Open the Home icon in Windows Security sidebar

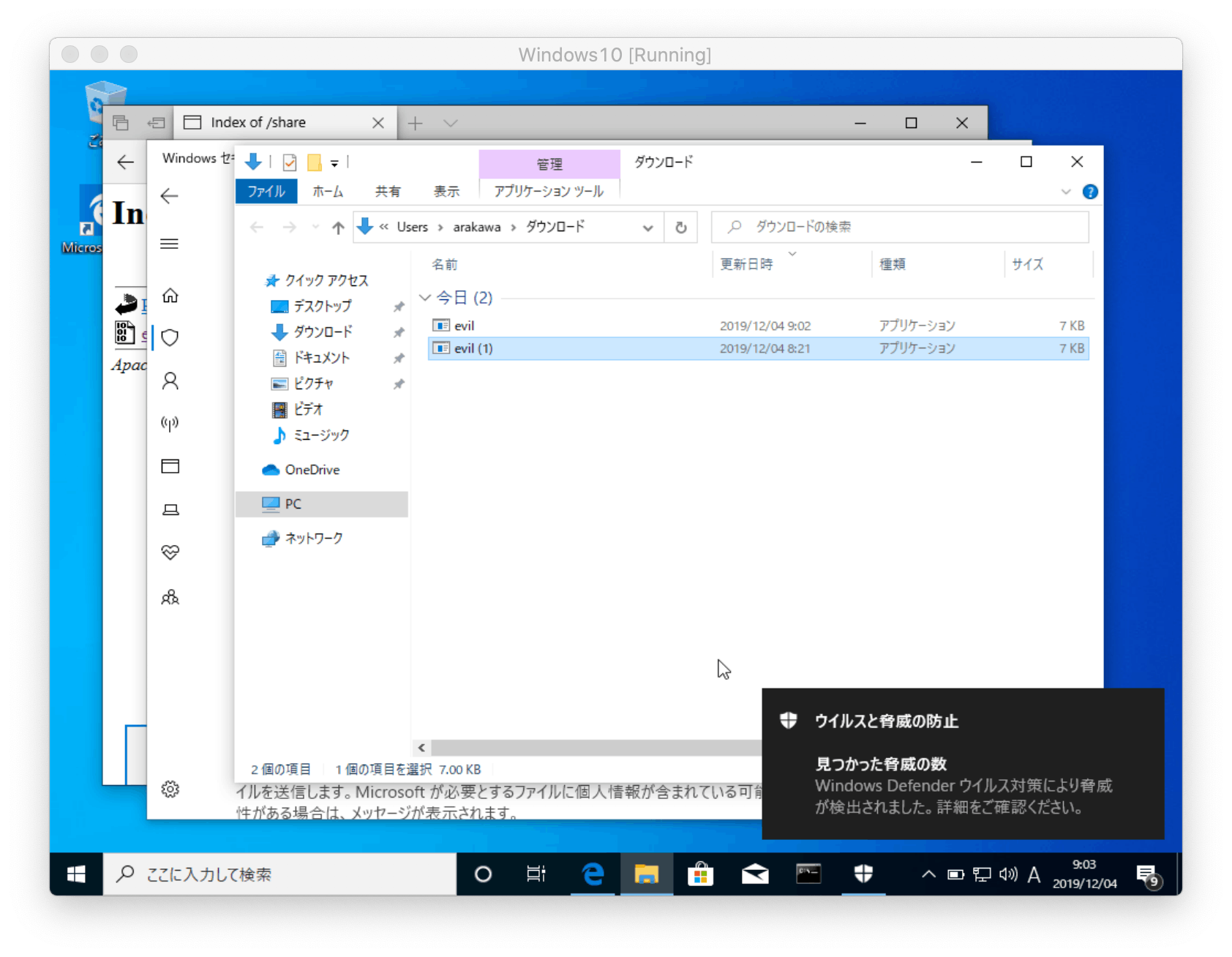click(170, 296)
